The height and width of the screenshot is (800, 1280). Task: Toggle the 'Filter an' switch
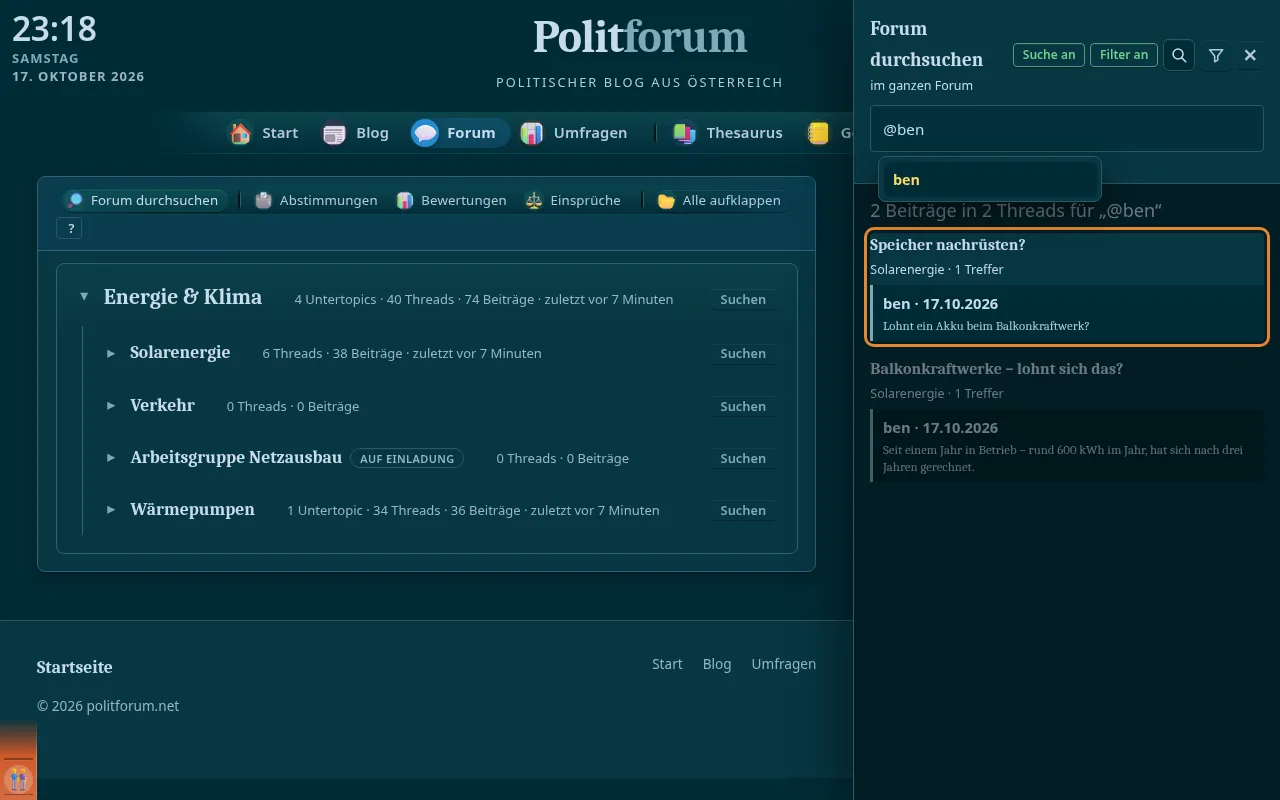[x=1124, y=55]
